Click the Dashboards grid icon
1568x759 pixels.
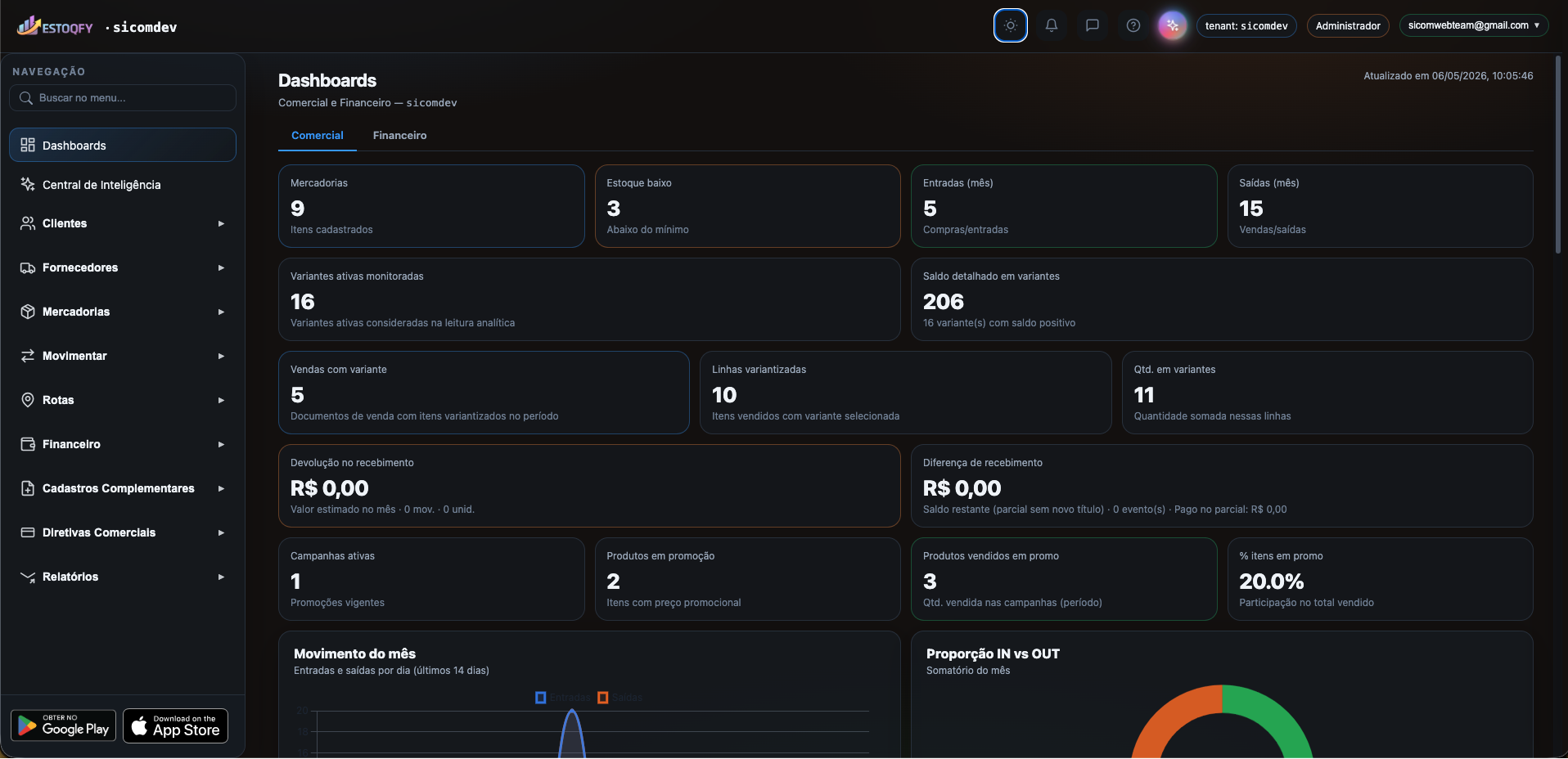(x=28, y=145)
